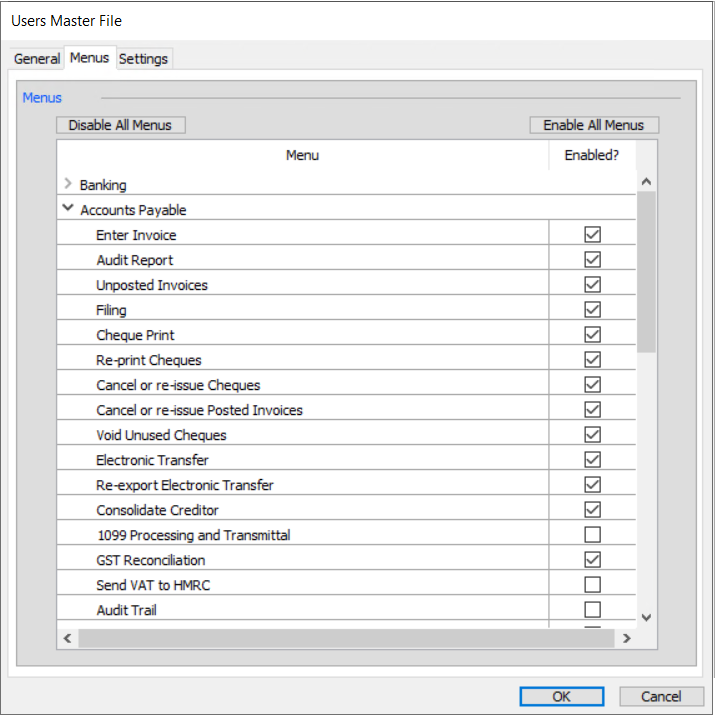716x715 pixels.
Task: Click the Disable All Menus button
Action: point(121,125)
